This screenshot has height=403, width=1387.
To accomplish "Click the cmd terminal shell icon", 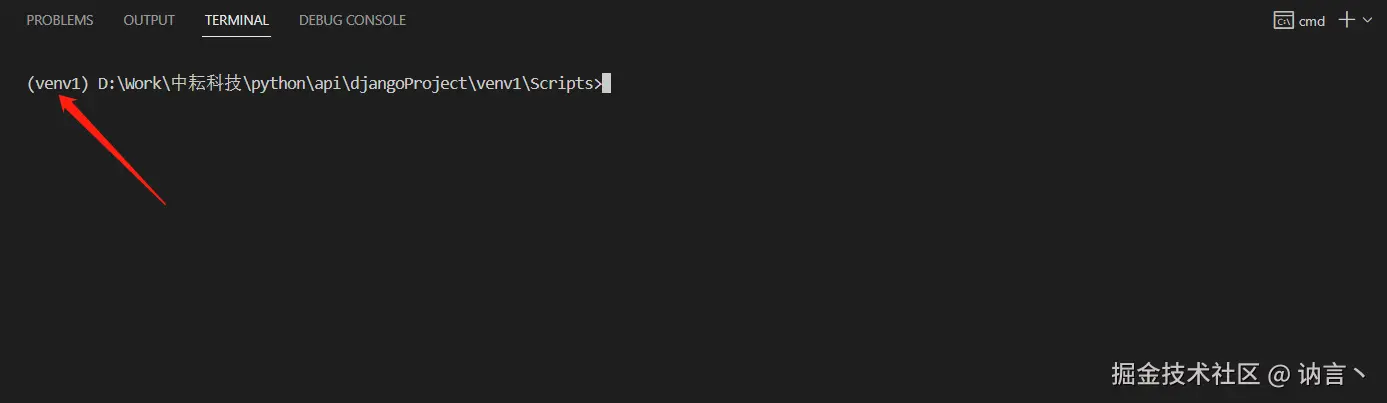I will coord(1283,20).
